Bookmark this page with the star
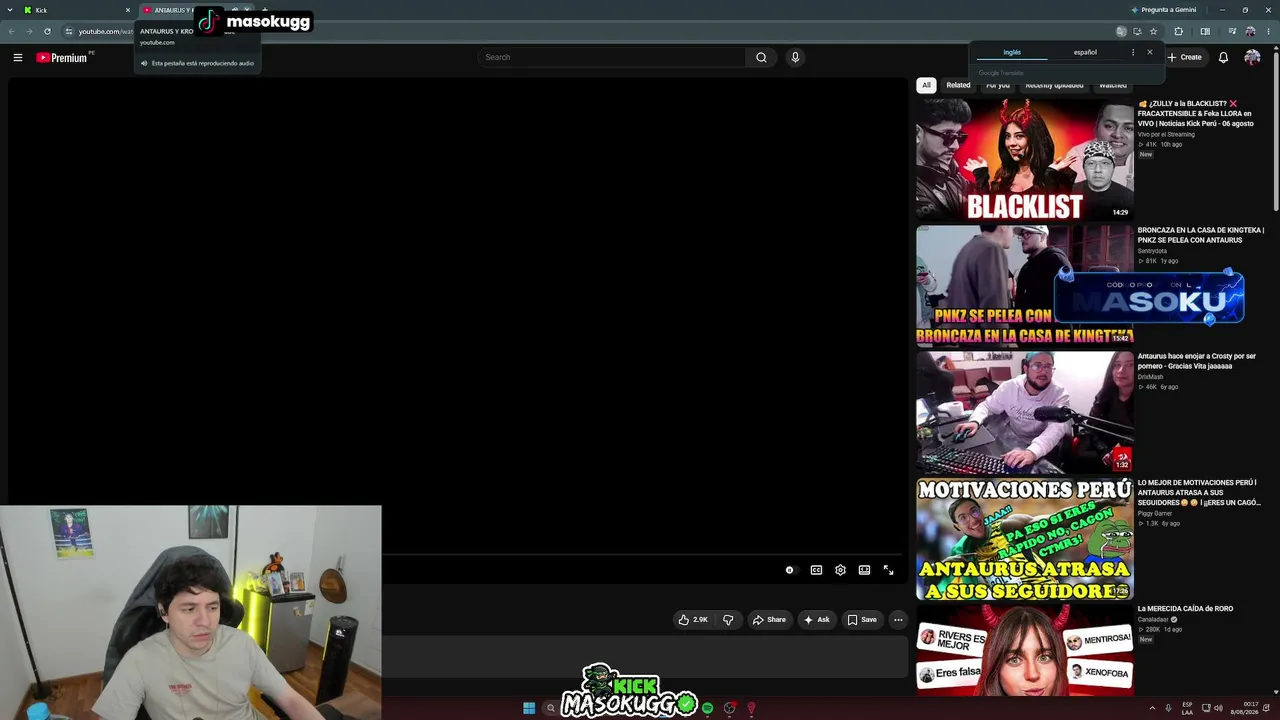1280x720 pixels. [1153, 31]
